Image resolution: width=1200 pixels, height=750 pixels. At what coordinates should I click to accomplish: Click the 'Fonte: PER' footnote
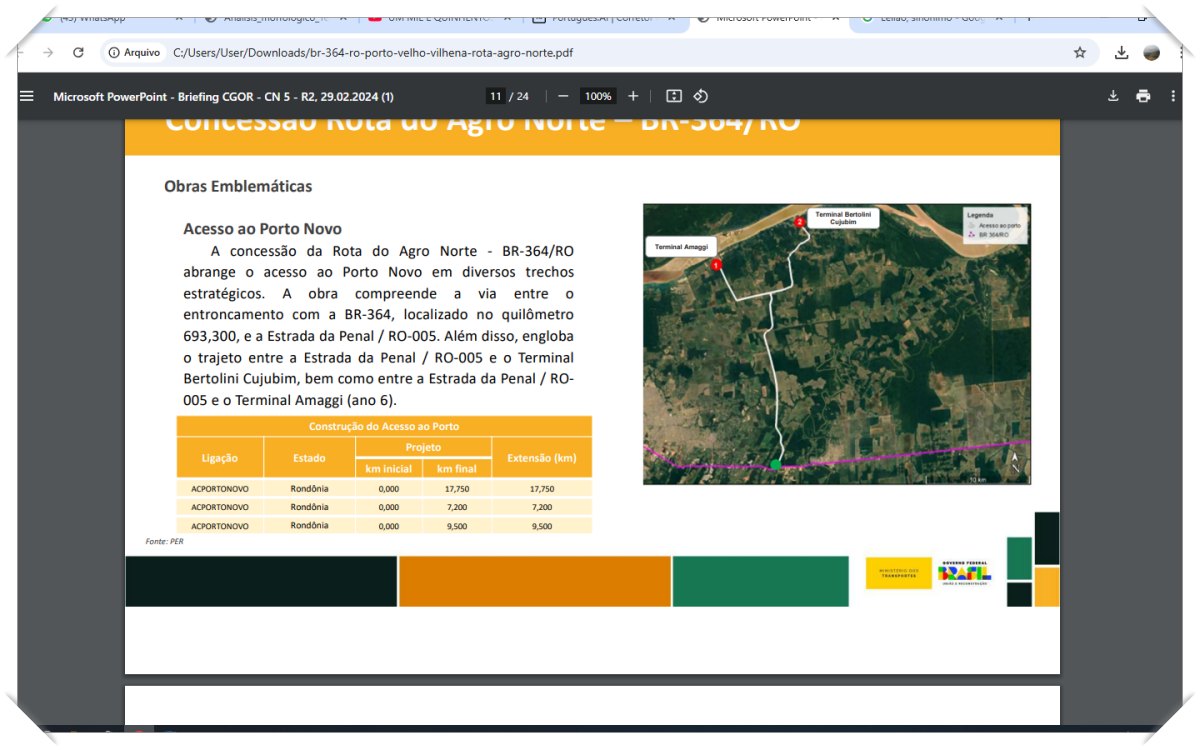click(x=164, y=541)
